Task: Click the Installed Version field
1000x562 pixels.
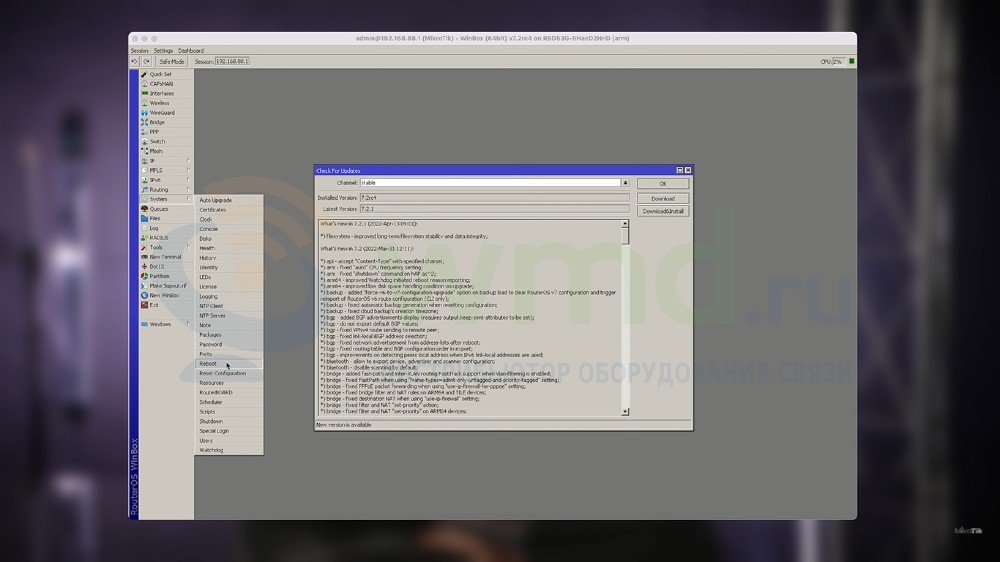Action: (x=494, y=198)
